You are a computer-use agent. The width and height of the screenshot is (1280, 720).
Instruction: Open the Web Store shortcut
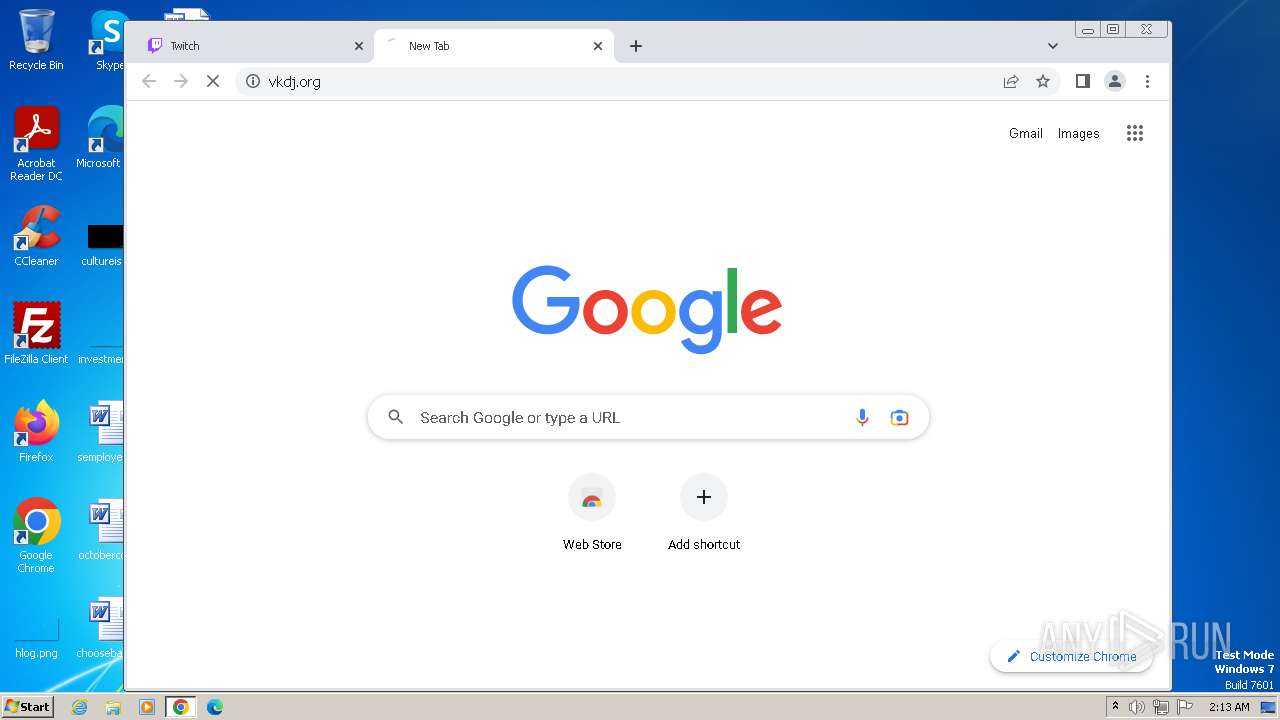[592, 512]
